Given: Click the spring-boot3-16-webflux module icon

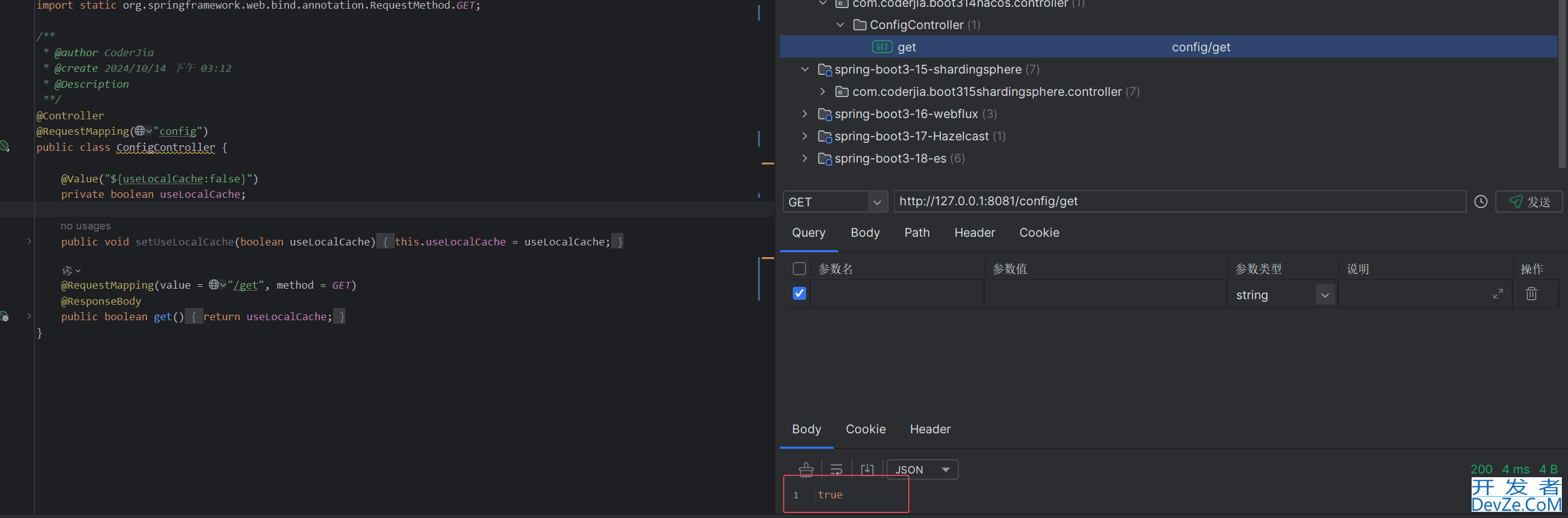Looking at the screenshot, I should [825, 114].
